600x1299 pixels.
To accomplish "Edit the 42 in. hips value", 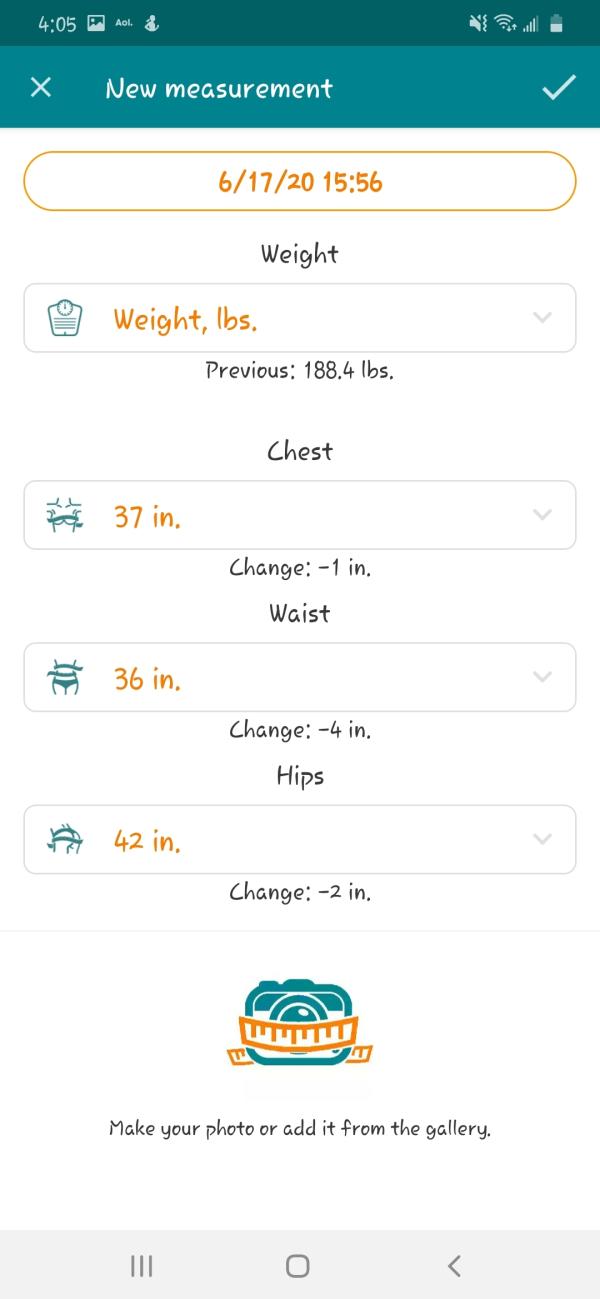I will tap(147, 841).
